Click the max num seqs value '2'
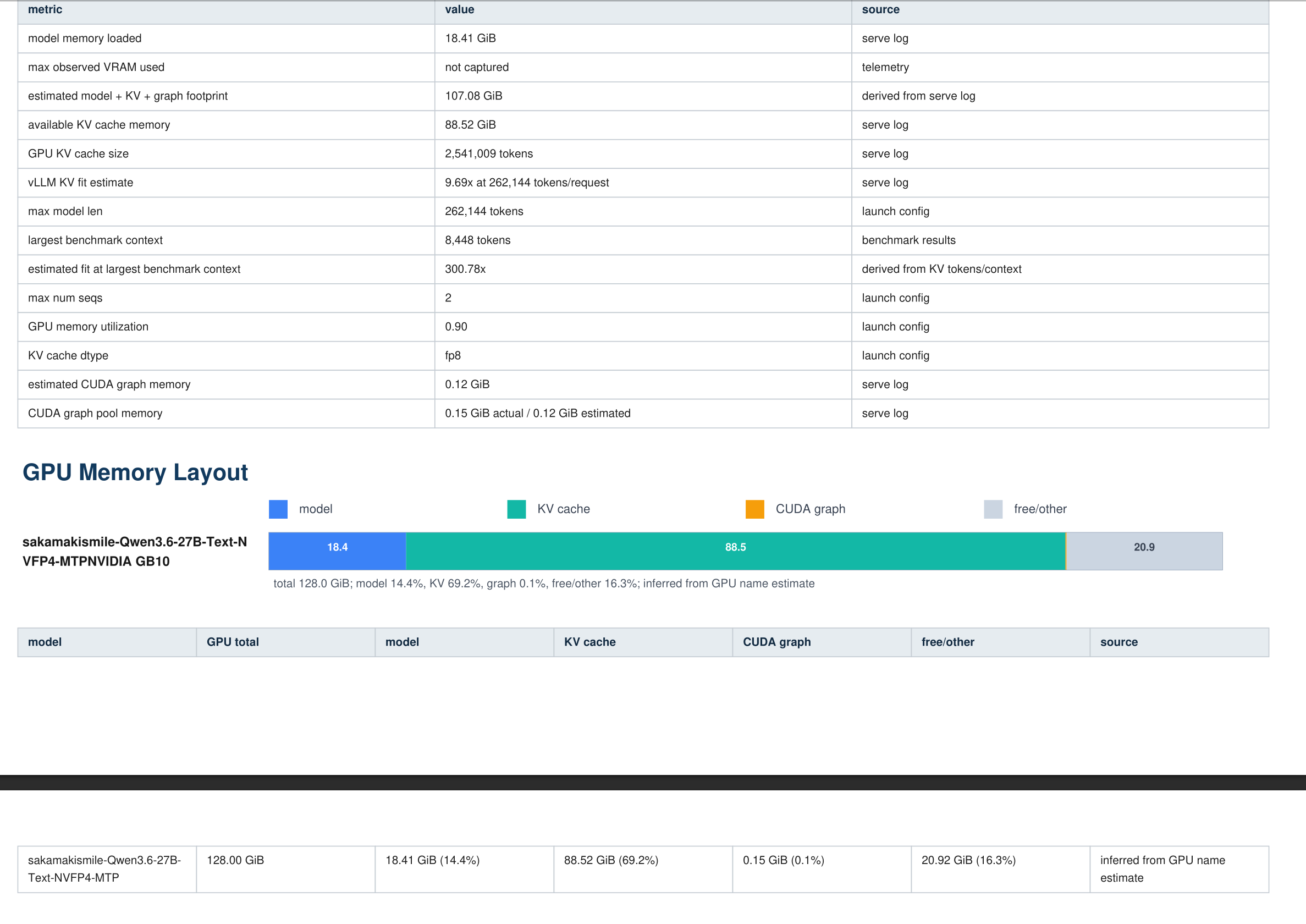The image size is (1306, 924). pyautogui.click(x=448, y=298)
